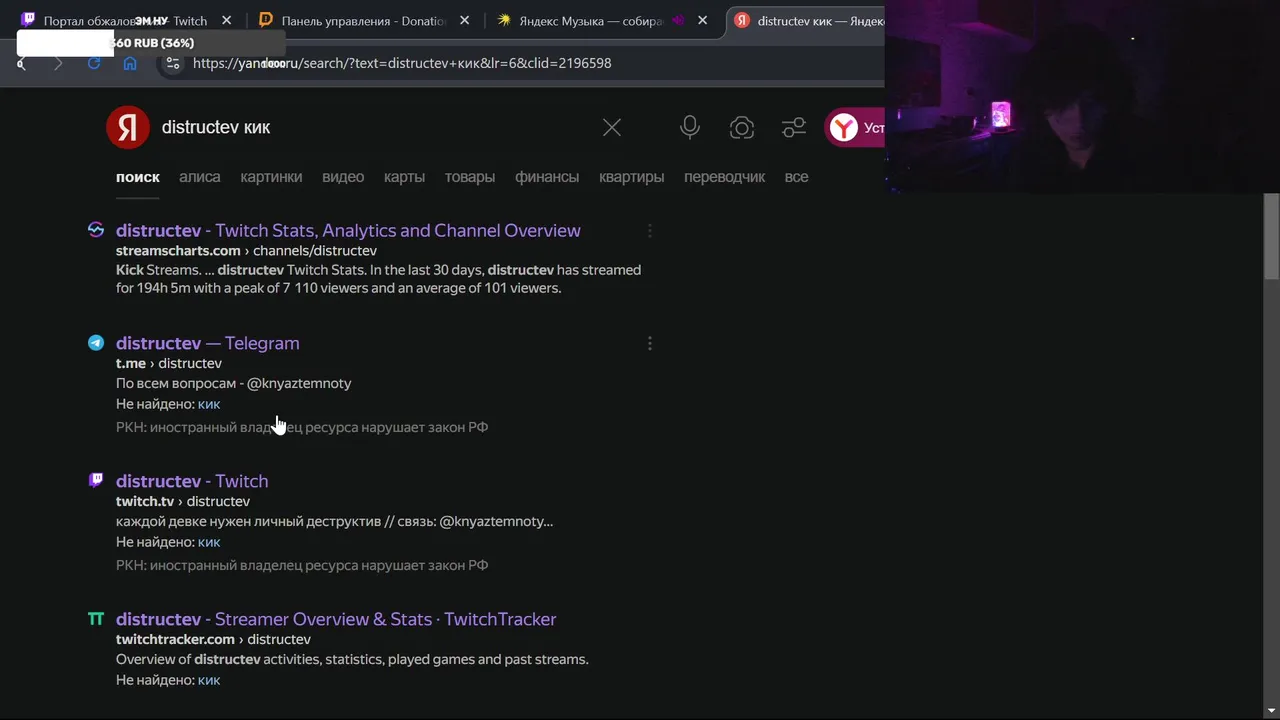
Task: Click the Yandex Browser install button
Action: (856, 128)
